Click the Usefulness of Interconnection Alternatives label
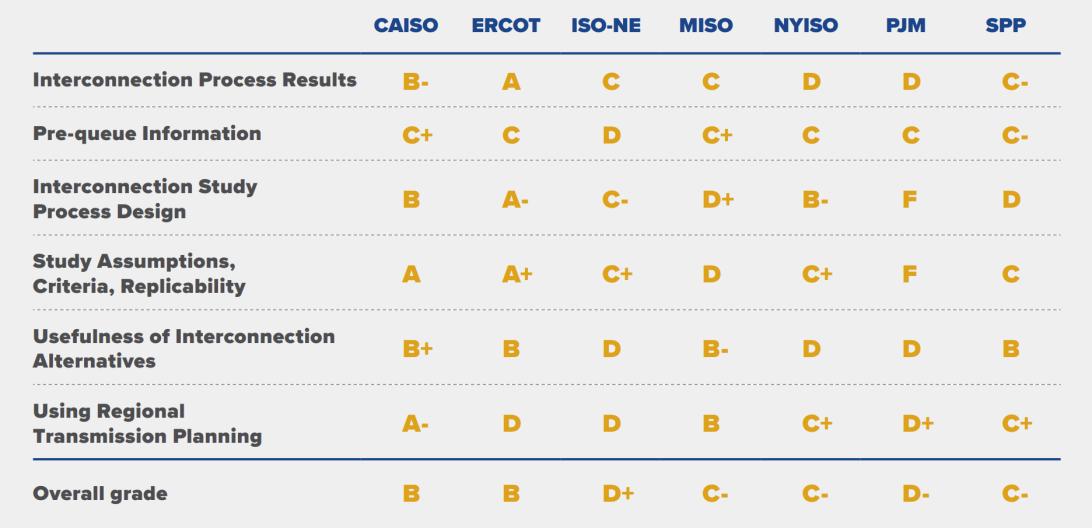Image resolution: width=1092 pixels, height=528 pixels. click(x=183, y=348)
